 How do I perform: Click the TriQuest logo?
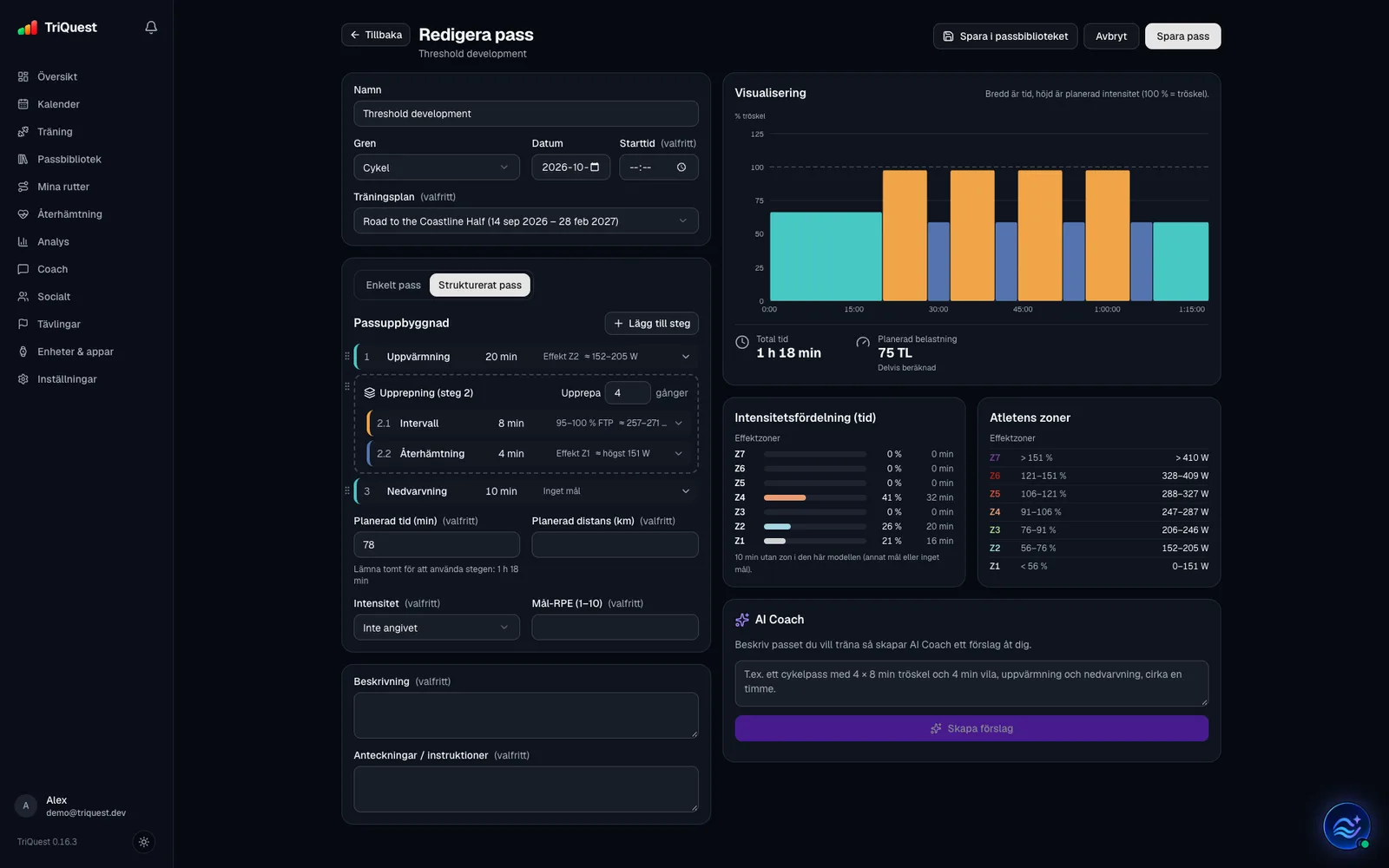pos(57,28)
